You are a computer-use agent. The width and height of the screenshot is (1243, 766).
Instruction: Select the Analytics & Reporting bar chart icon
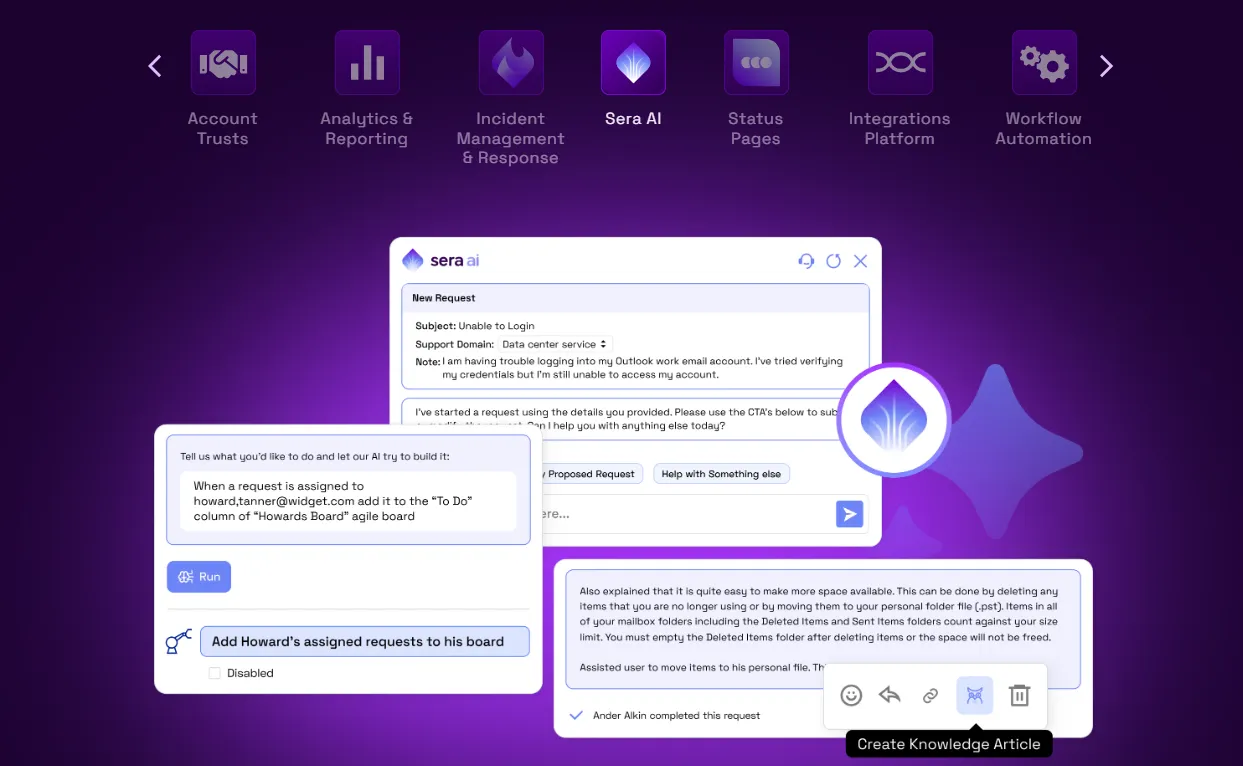[x=367, y=63]
